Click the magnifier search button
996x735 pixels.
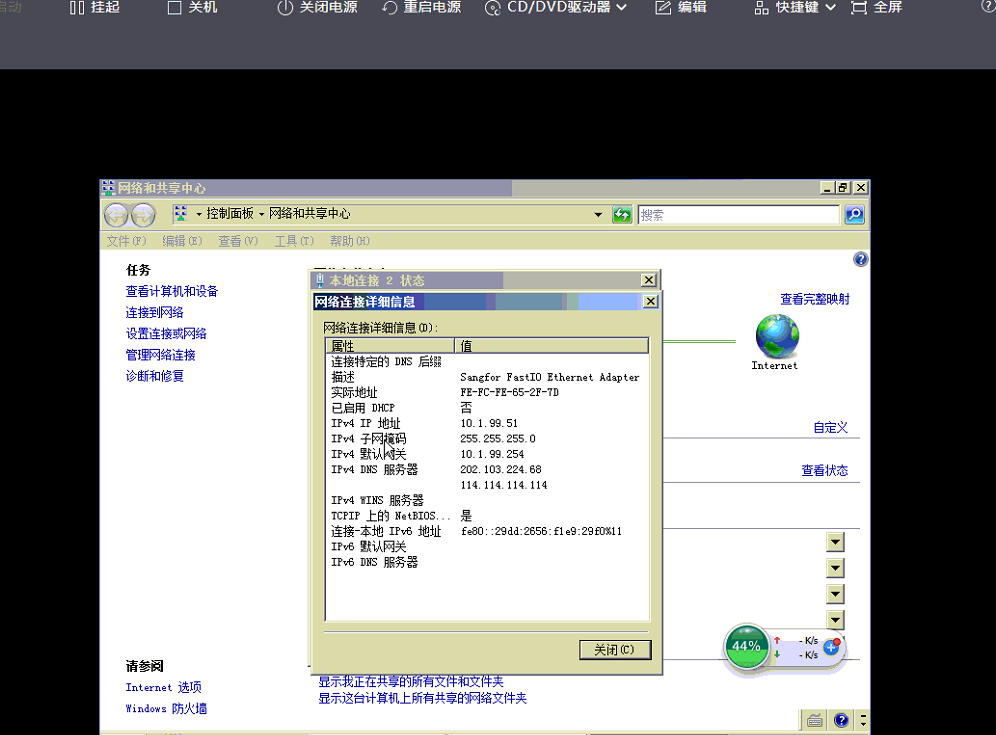854,215
